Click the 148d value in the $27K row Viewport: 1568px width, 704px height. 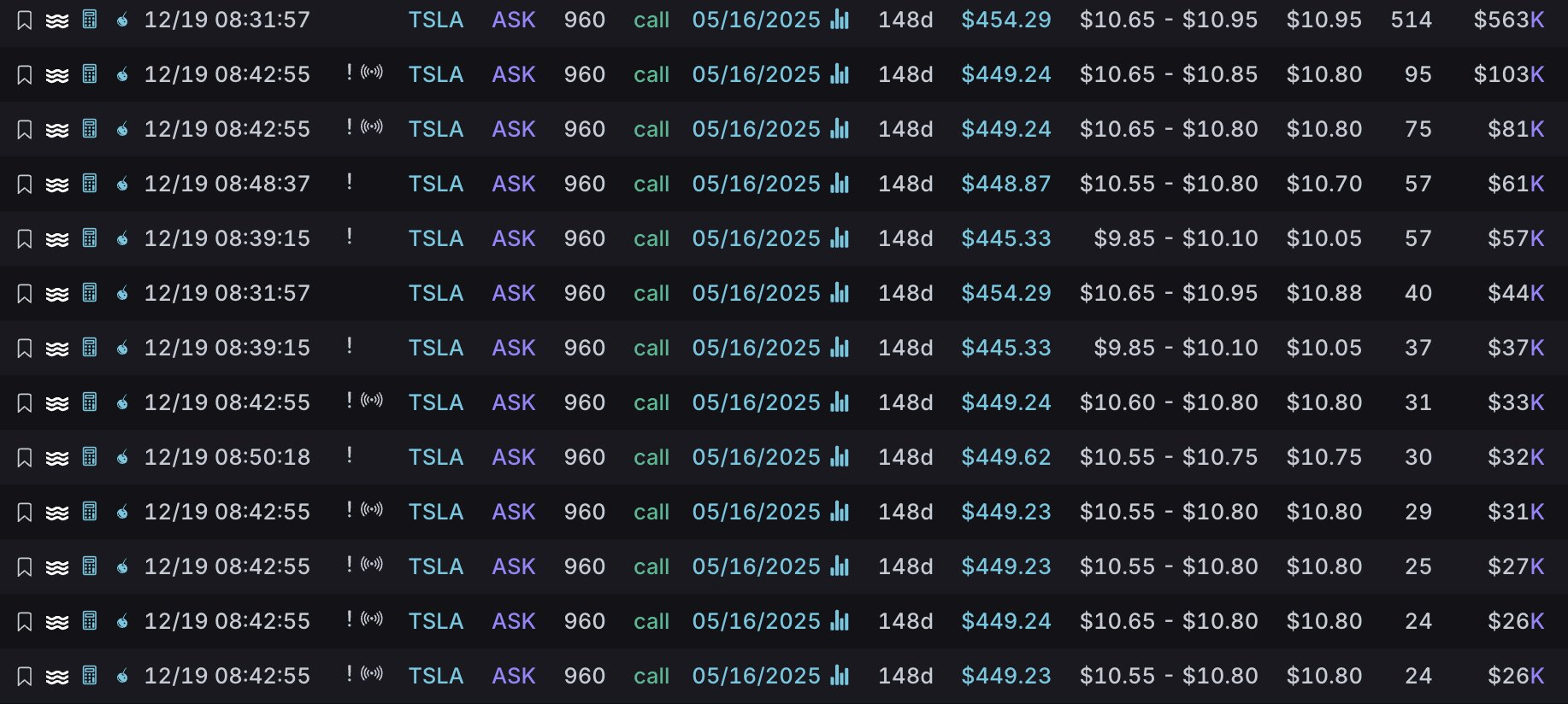point(905,566)
